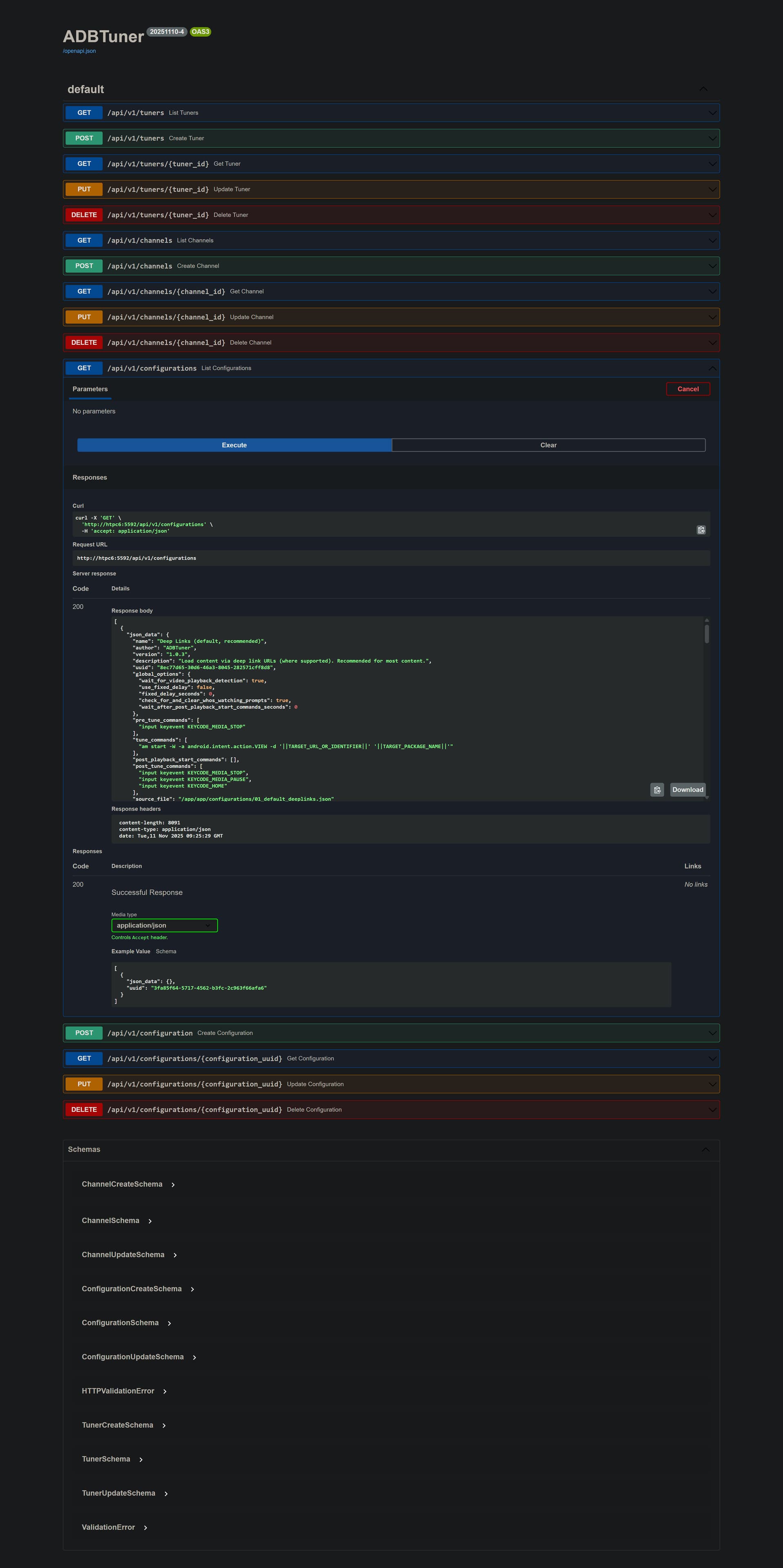783x1568 pixels.
Task: Click the response body scrollbar
Action: (x=706, y=634)
